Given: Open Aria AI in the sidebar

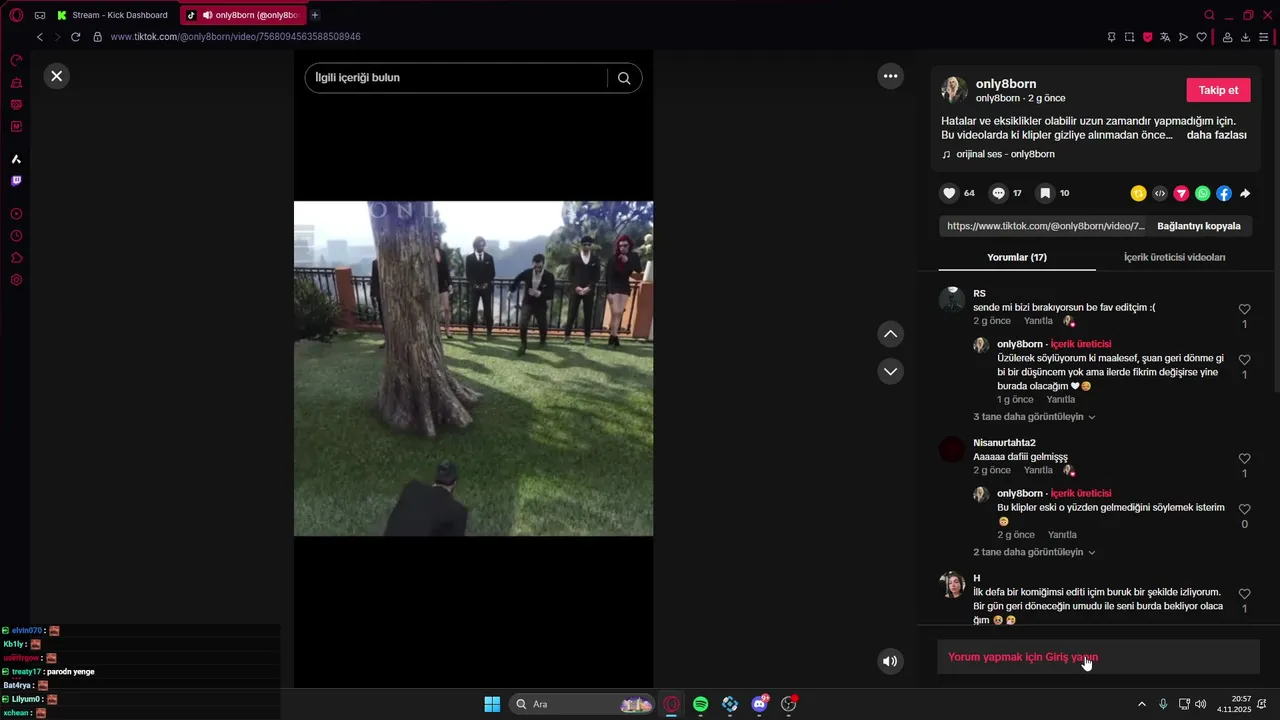Looking at the screenshot, I should pyautogui.click(x=16, y=159).
